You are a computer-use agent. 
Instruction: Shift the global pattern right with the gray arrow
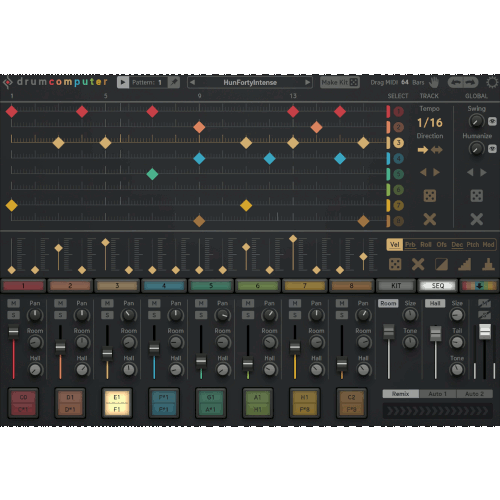pos(483,172)
